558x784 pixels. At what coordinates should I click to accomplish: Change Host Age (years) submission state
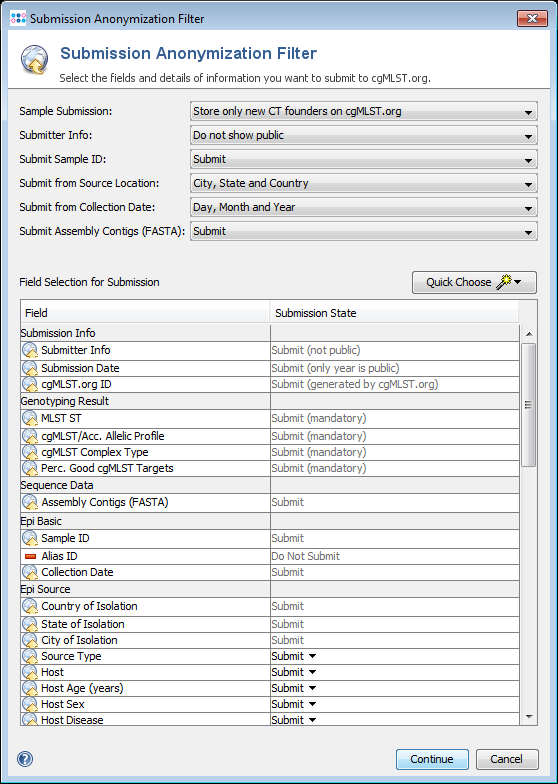(x=294, y=688)
